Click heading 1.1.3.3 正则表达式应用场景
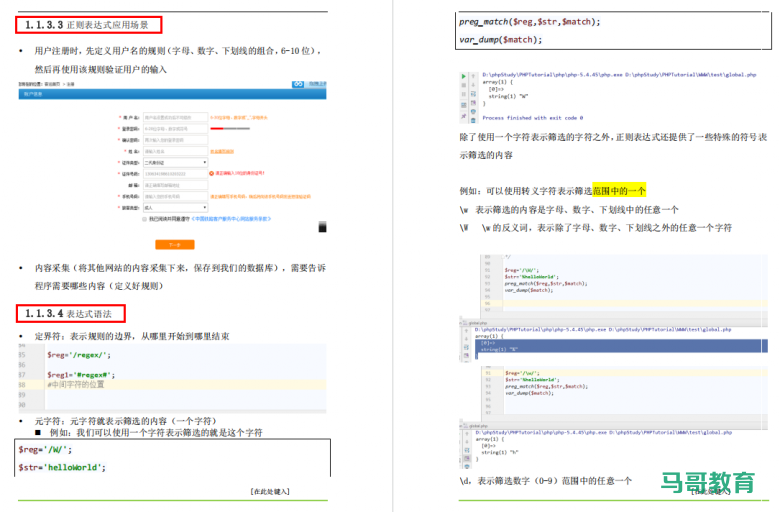This screenshot has width=780, height=512. tap(91, 23)
